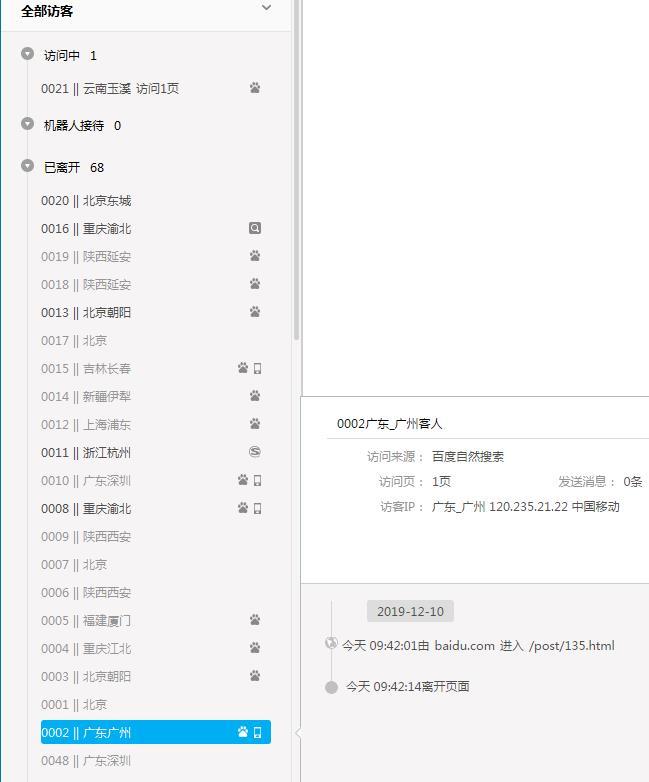Image resolution: width=649 pixels, height=782 pixels.
Task: Click the visitor IP 120.235.21.22 text
Action: (528, 507)
